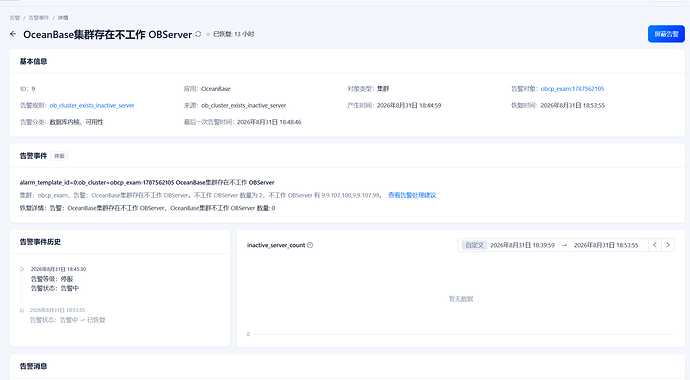690x380 pixels.
Task: Navigate to 告警事件 breadcrumb
Action: (39, 18)
